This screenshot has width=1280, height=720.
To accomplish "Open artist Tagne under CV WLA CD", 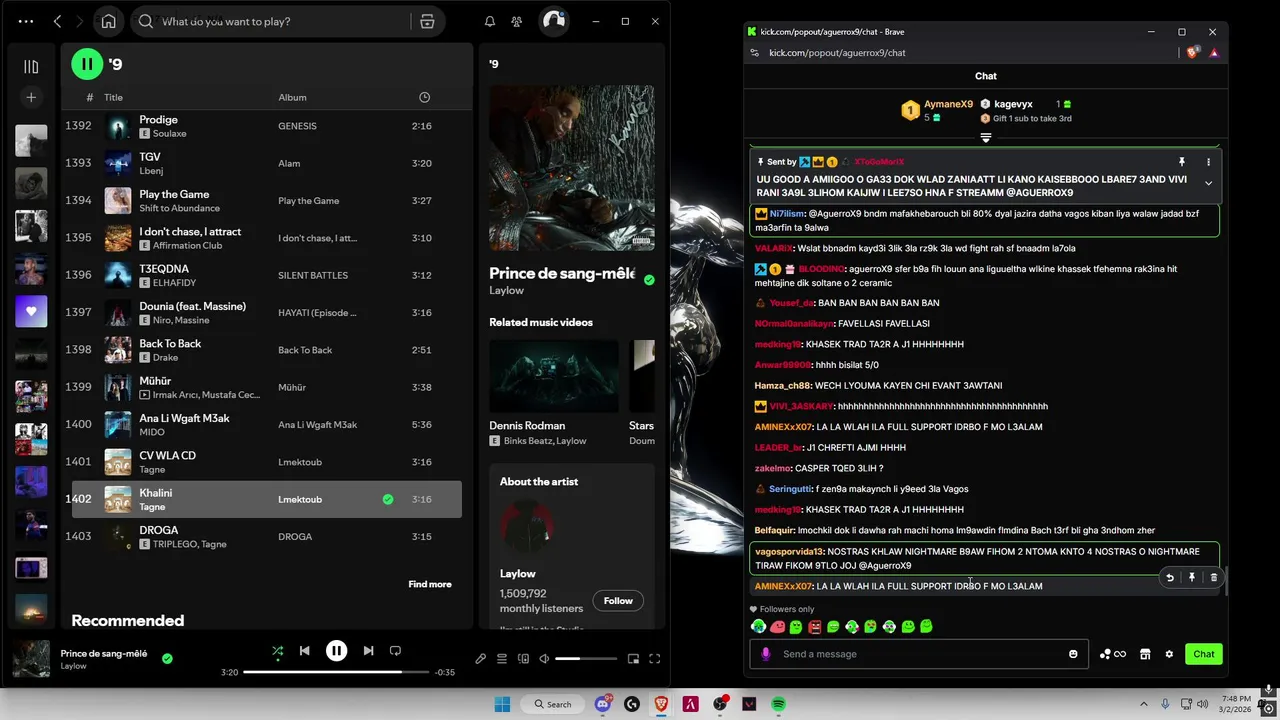I will (152, 469).
